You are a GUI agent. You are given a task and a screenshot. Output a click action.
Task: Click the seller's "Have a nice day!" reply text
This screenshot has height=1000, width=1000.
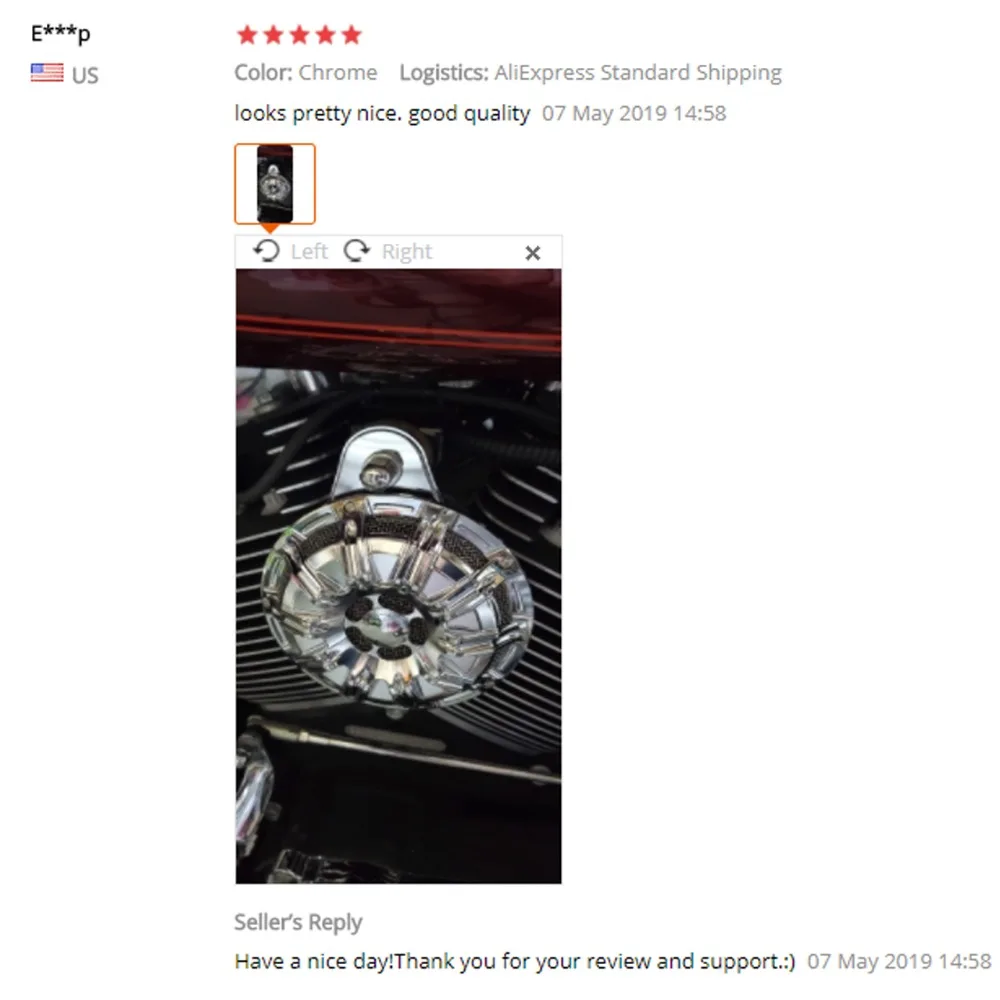(x=515, y=961)
